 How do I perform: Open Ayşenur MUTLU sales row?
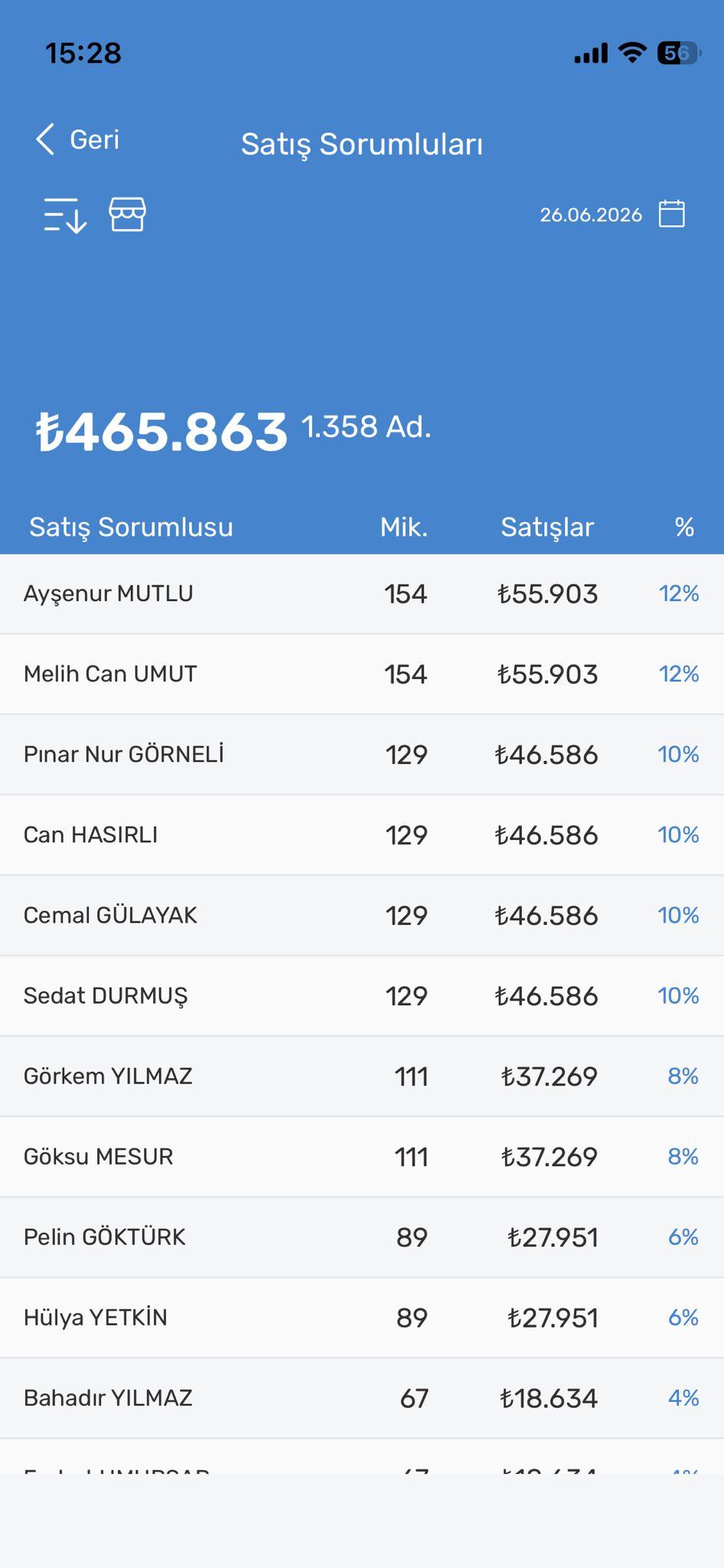[362, 594]
